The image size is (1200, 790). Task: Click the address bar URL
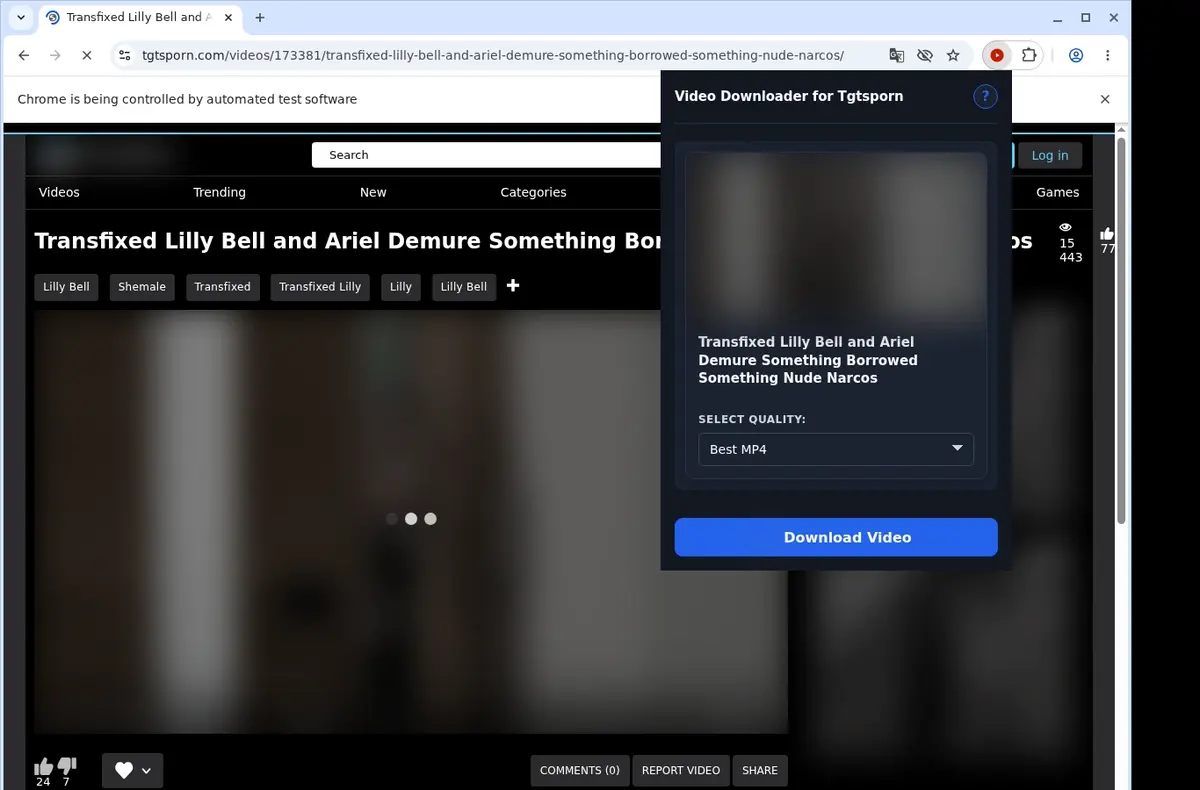pyautogui.click(x=493, y=56)
